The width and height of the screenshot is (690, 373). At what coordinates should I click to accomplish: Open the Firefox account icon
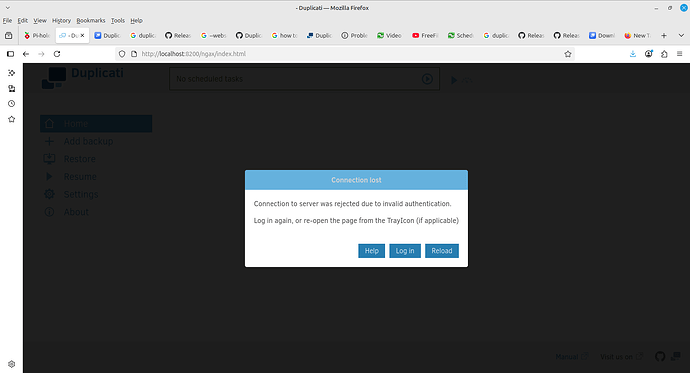coord(649,54)
